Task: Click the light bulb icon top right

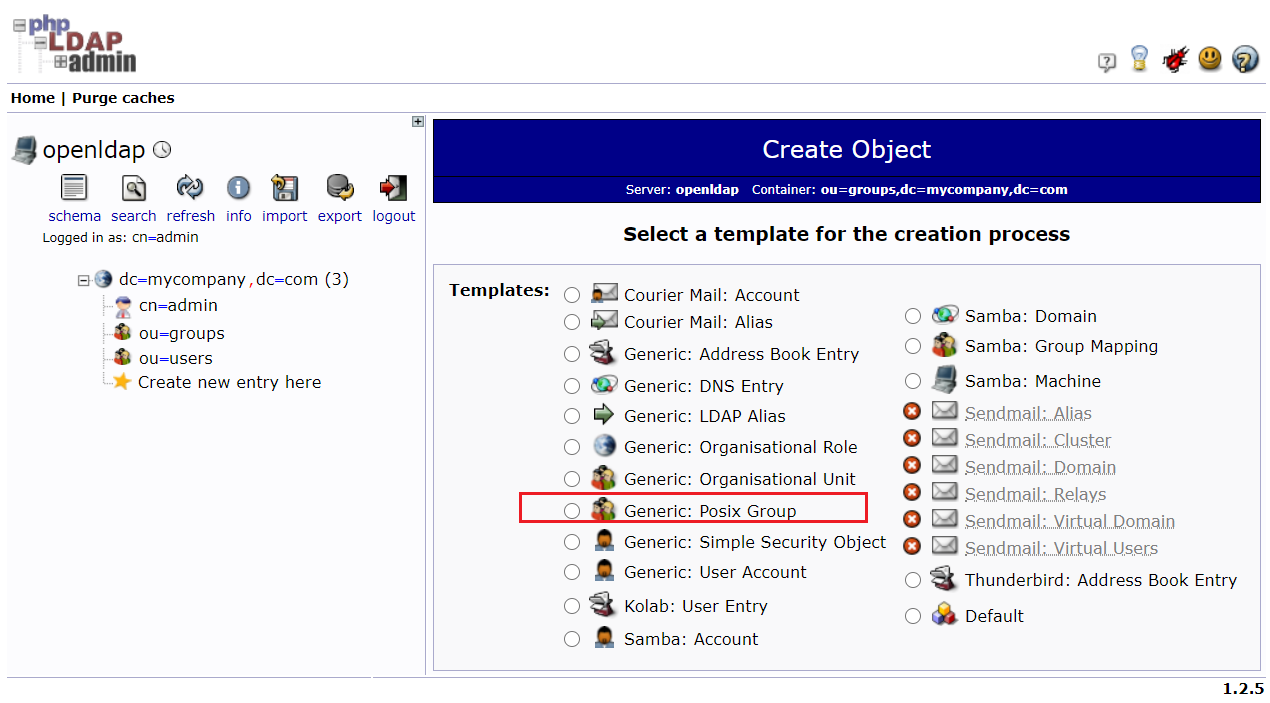Action: (x=1139, y=59)
